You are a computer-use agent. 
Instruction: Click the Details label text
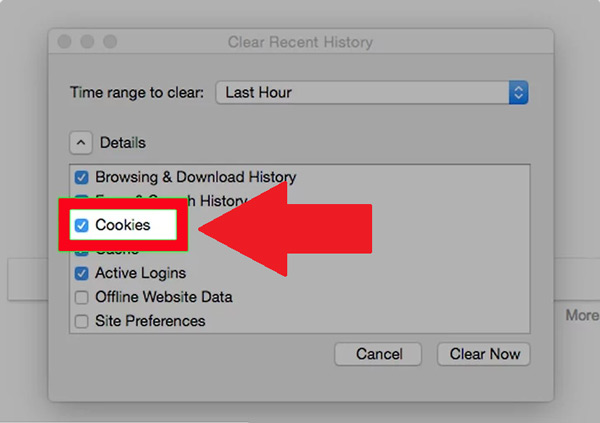pyautogui.click(x=123, y=143)
